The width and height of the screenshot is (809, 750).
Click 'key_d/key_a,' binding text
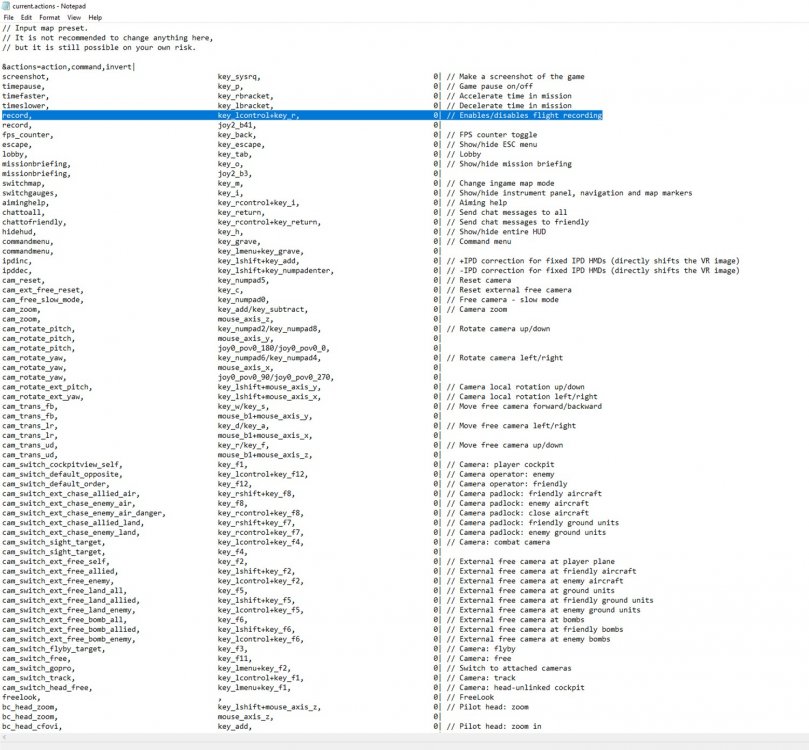244,426
